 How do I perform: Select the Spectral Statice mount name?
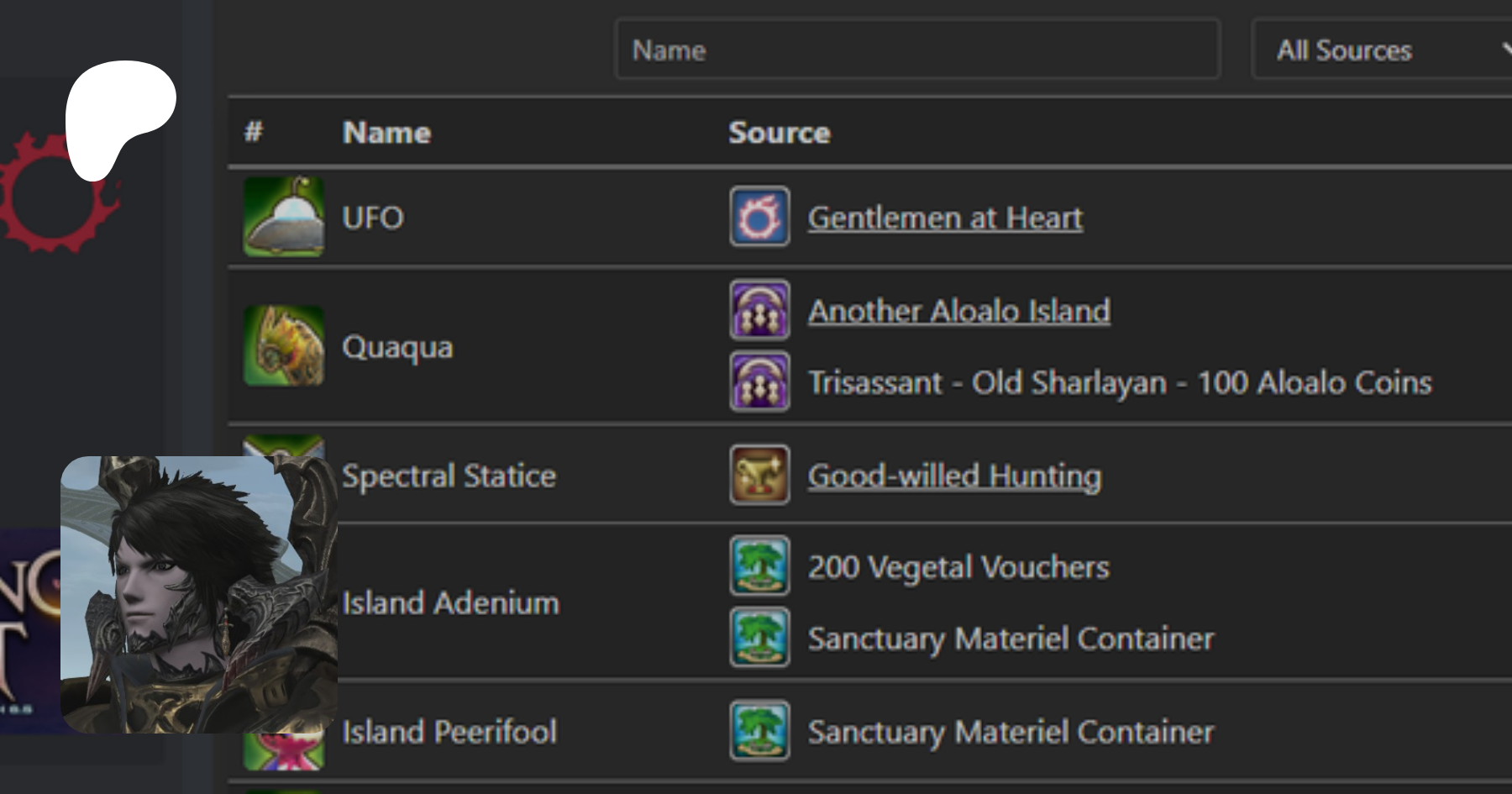[x=449, y=476]
